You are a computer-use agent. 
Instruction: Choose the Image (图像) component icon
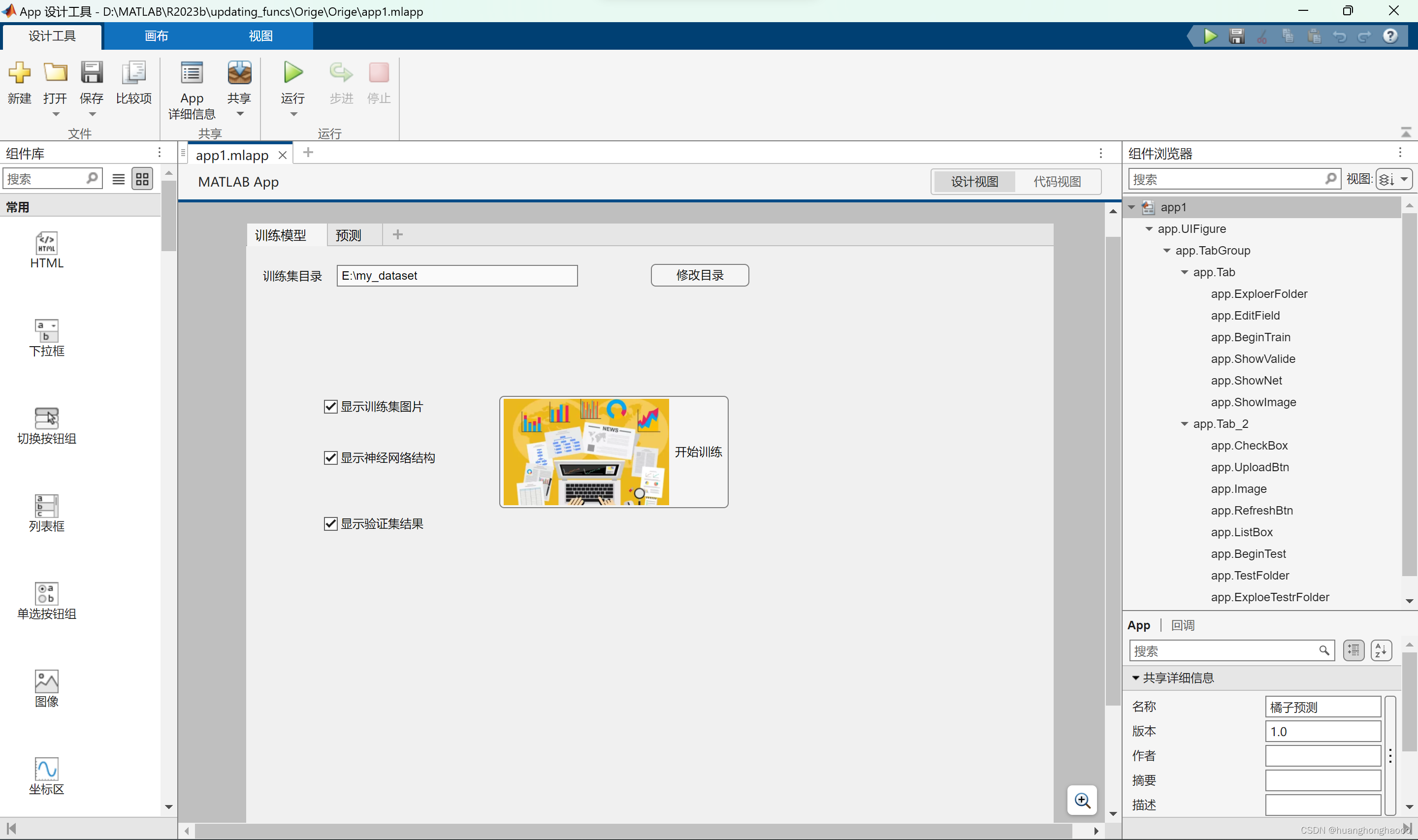coord(46,682)
